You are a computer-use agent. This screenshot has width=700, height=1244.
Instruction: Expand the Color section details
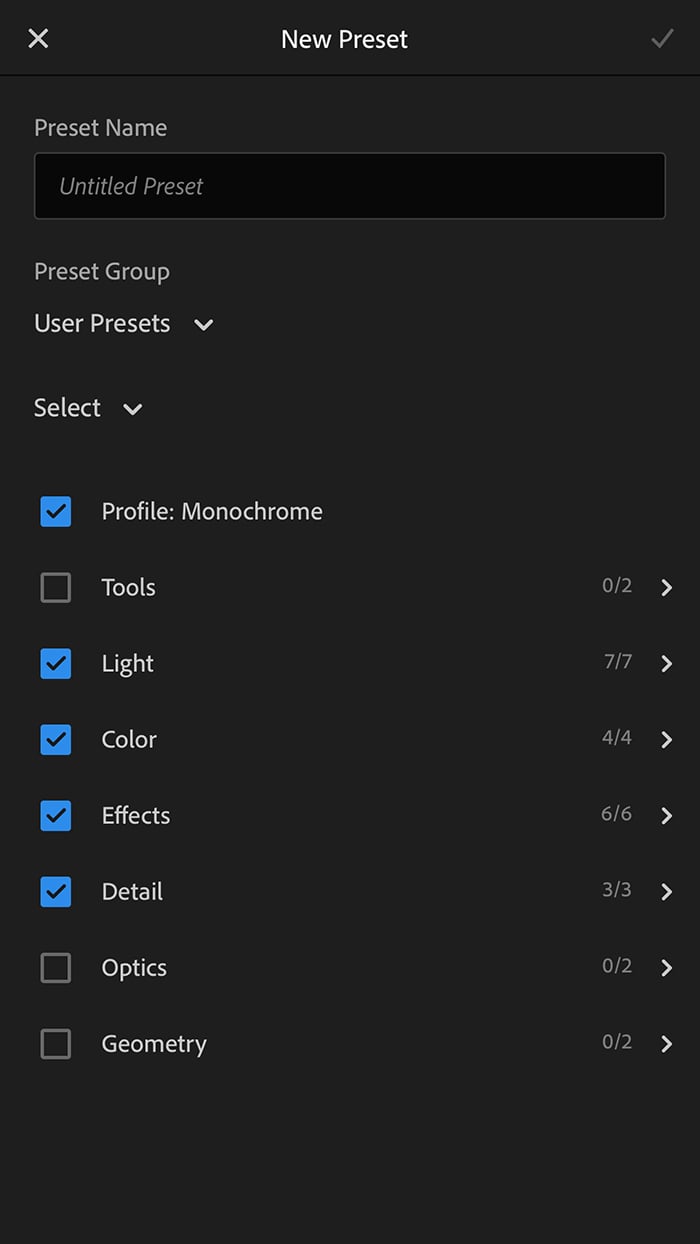click(666, 739)
